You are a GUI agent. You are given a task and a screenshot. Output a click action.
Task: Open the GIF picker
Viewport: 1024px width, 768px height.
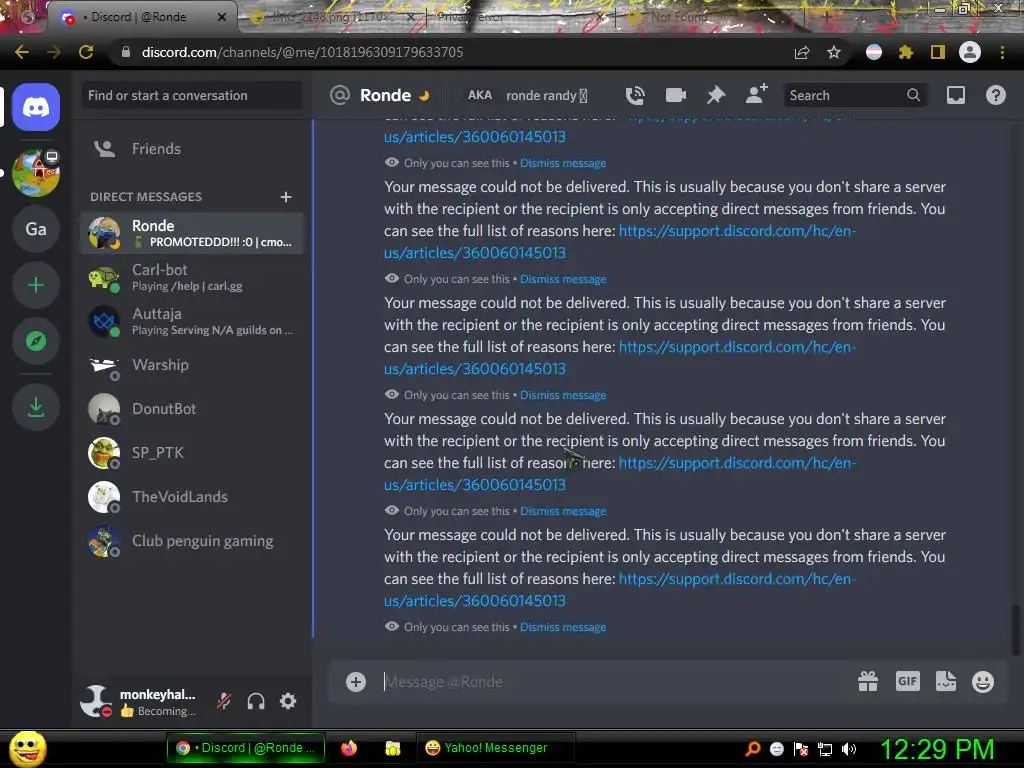click(x=908, y=681)
